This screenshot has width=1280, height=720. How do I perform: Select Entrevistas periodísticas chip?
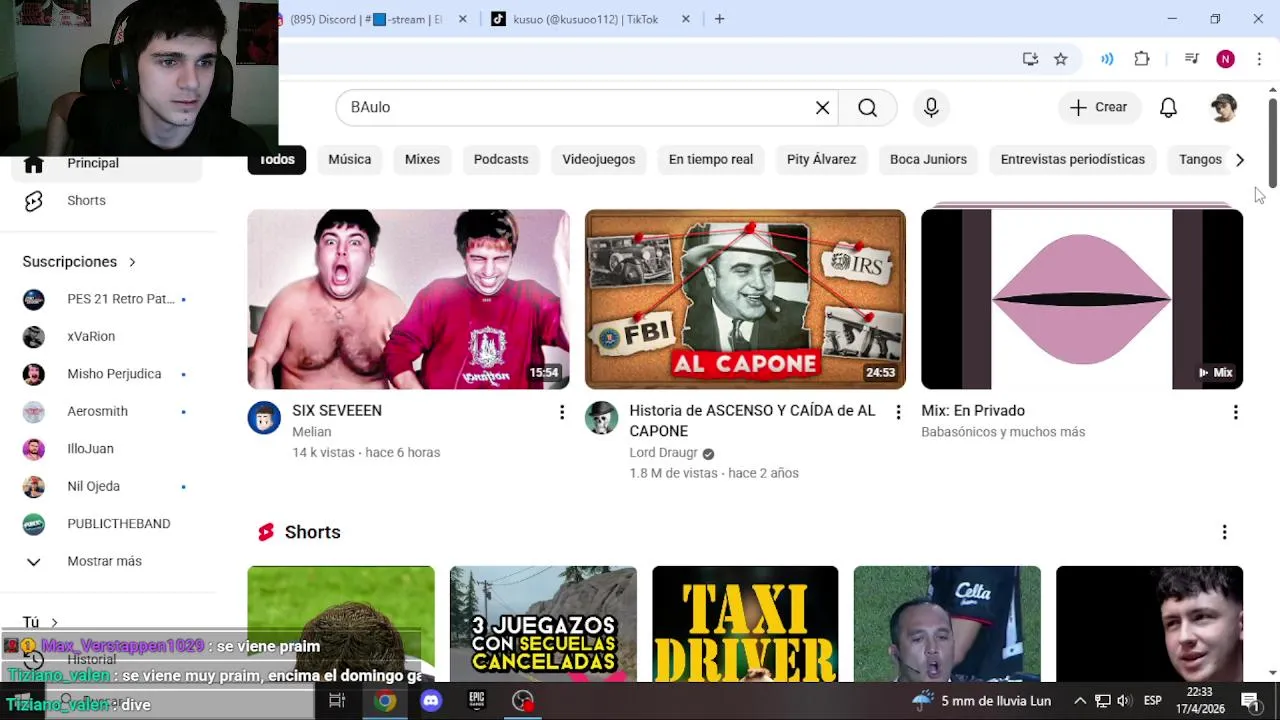coord(1073,160)
